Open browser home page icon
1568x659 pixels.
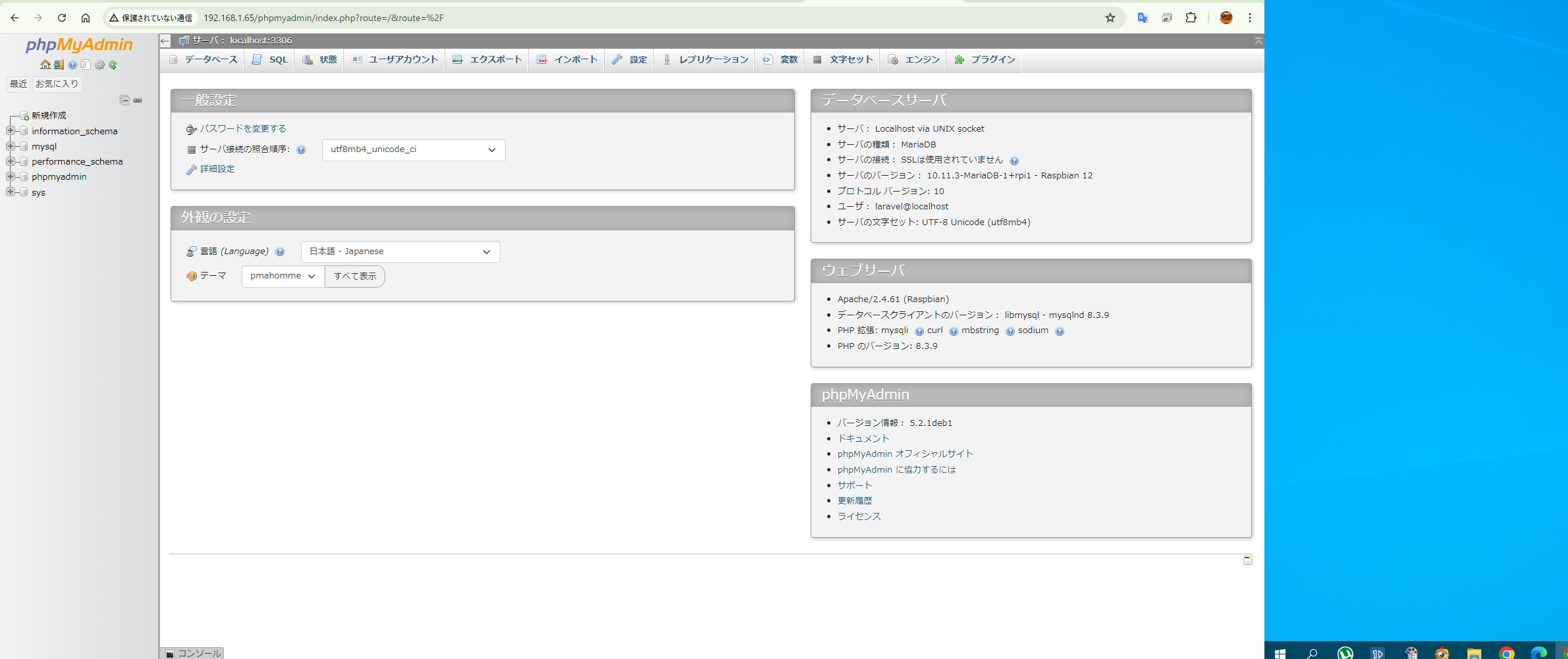[86, 18]
